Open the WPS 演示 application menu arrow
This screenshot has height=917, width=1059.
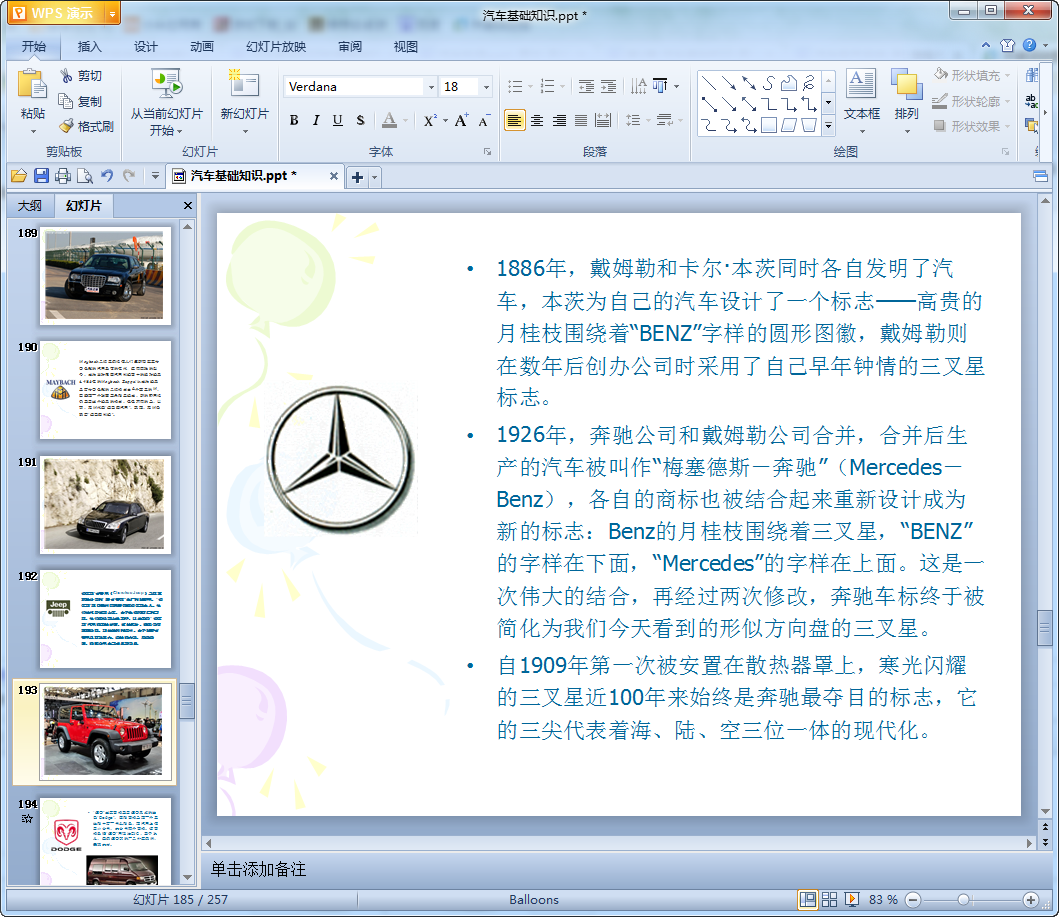113,14
